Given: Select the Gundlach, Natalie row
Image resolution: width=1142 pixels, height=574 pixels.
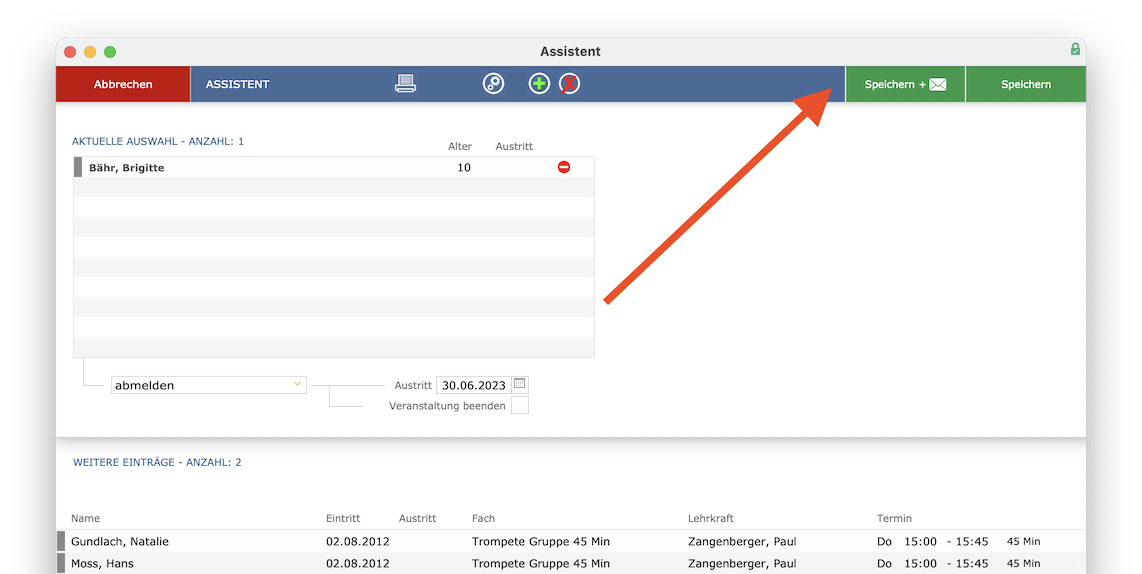Looking at the screenshot, I should 571,541.
